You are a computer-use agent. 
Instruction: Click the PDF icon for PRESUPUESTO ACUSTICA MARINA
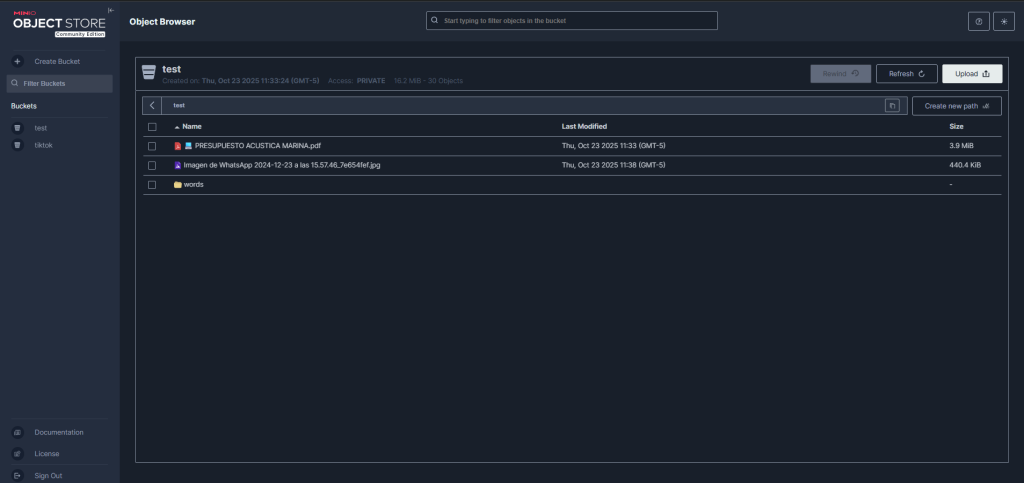click(178, 146)
